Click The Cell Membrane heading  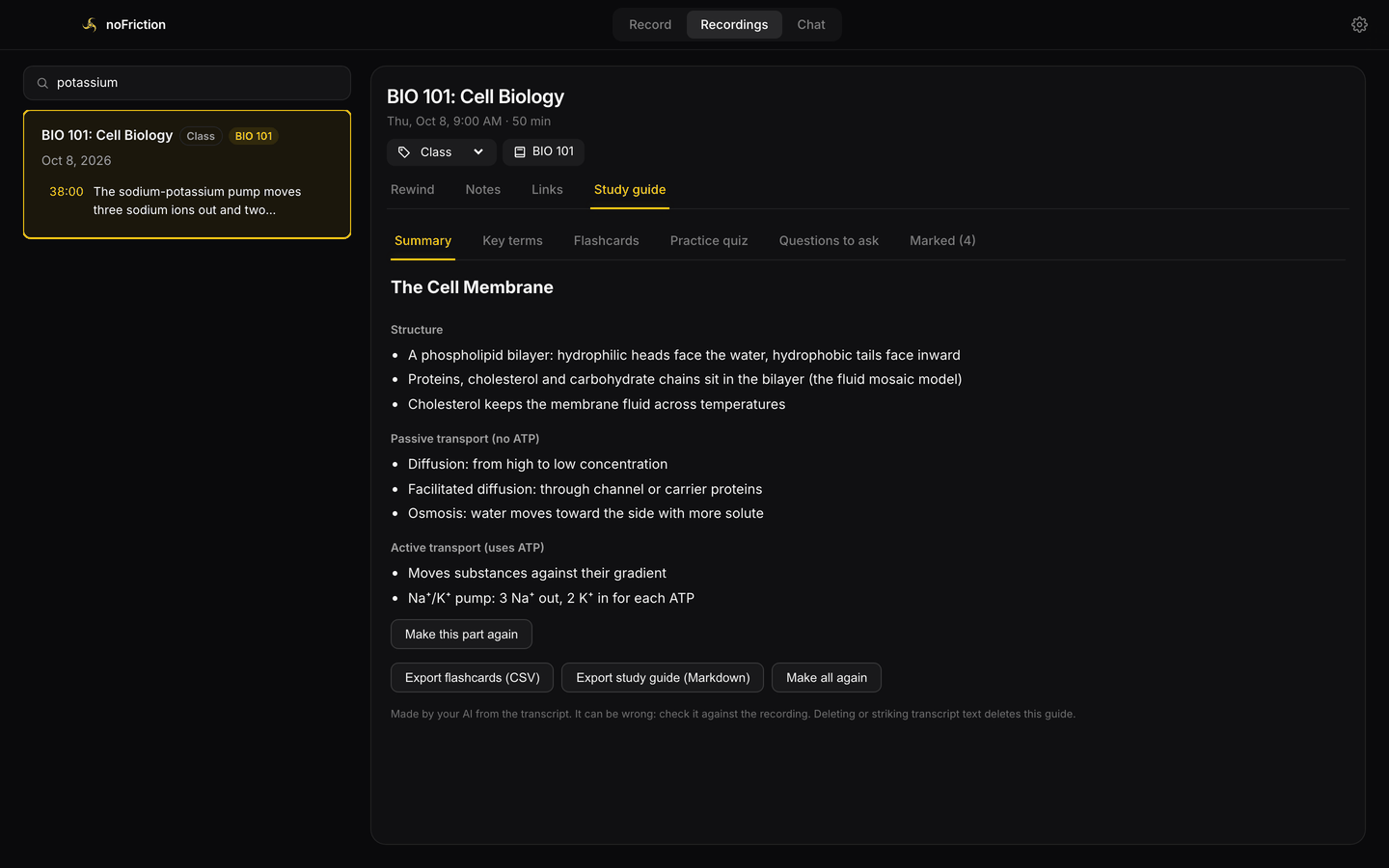[x=472, y=287]
